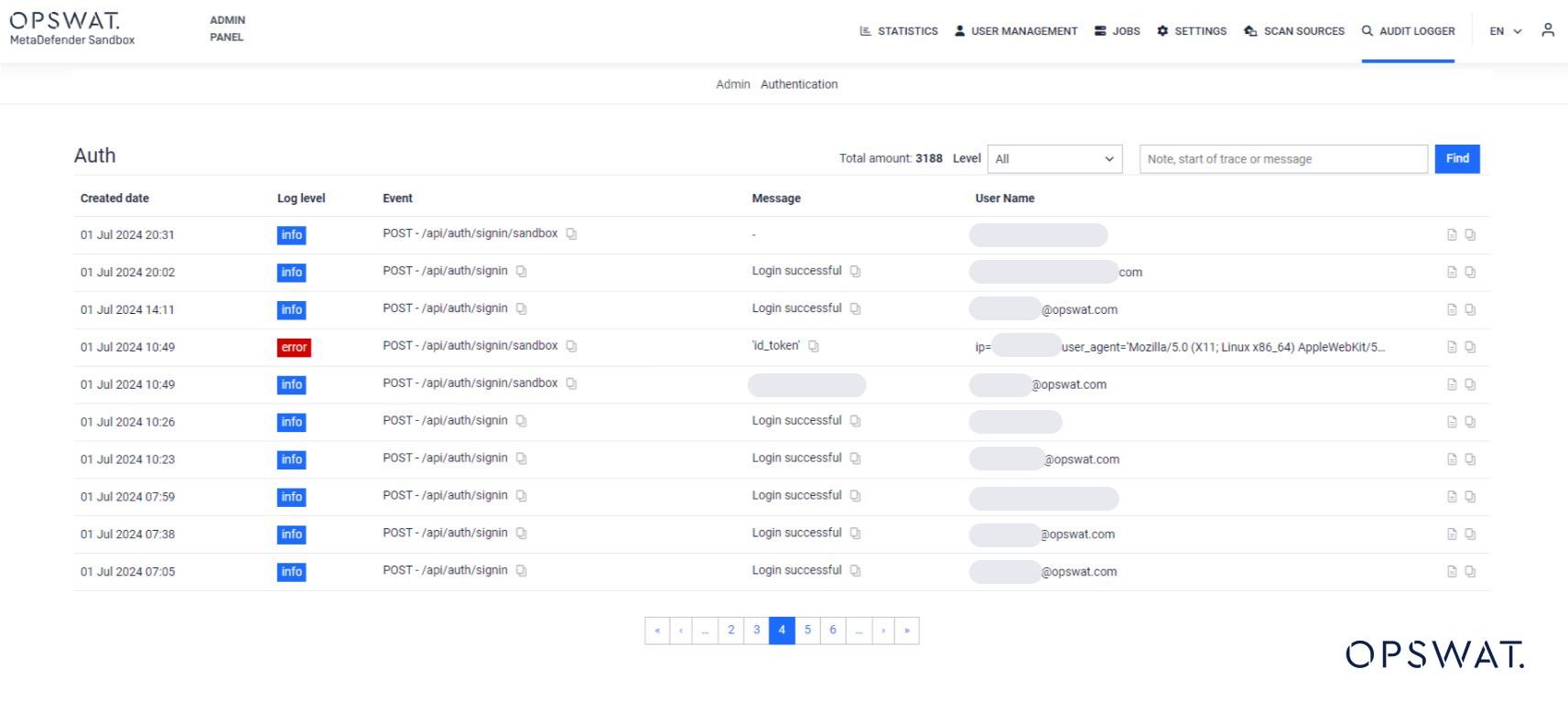Viewport: 1568px width, 712px height.
Task: Open details document icon for 20:31 row
Action: coord(1452,235)
